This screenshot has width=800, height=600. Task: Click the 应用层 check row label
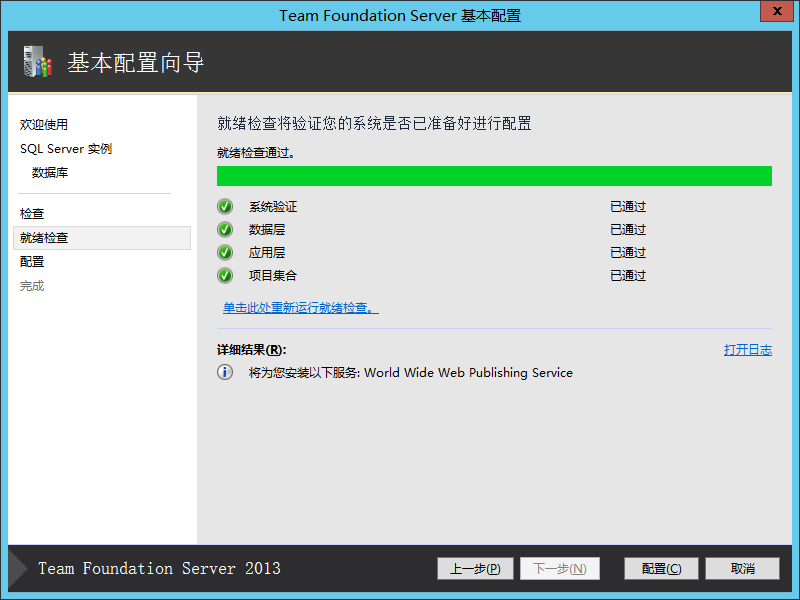pyautogui.click(x=267, y=253)
